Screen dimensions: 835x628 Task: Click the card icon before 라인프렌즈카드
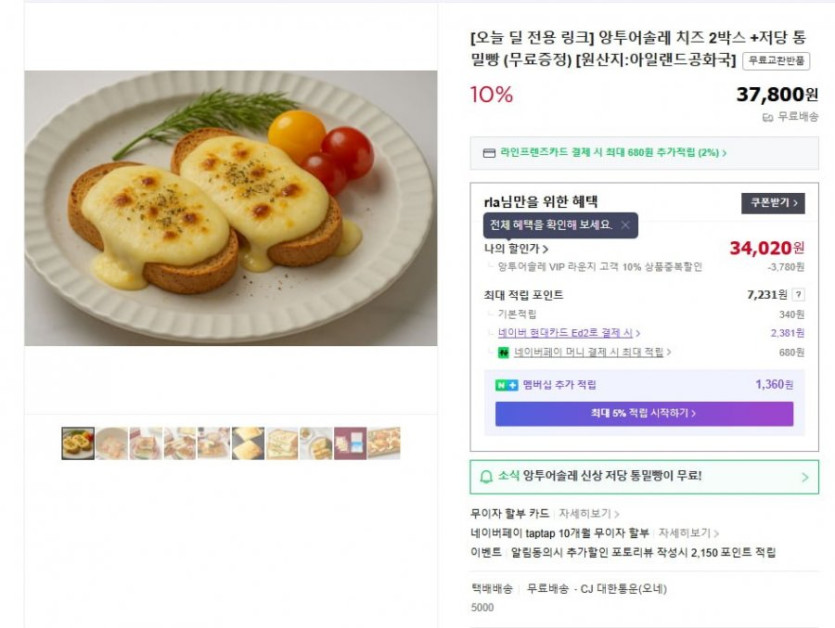click(489, 153)
